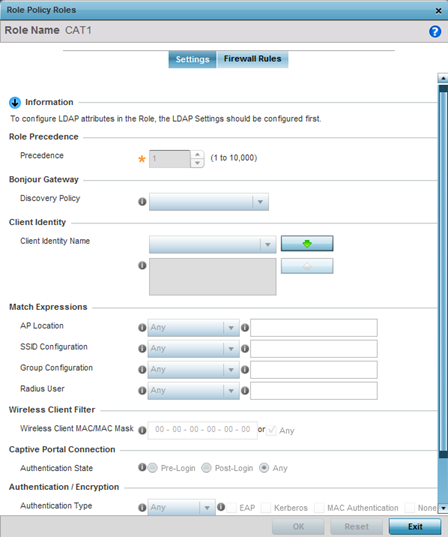The image size is (448, 537).
Task: Toggle the Any checkbox for MAC mask
Action: [x=271, y=430]
